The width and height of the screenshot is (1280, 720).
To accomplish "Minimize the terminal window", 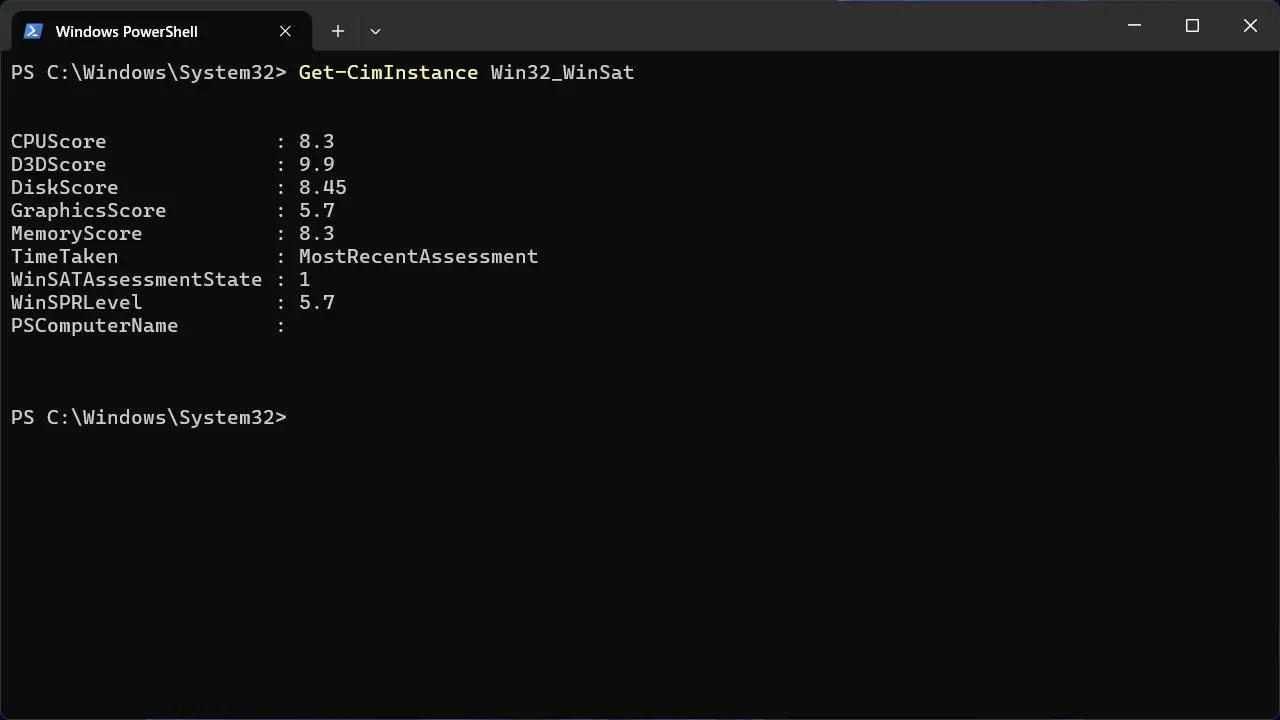I will (1134, 25).
